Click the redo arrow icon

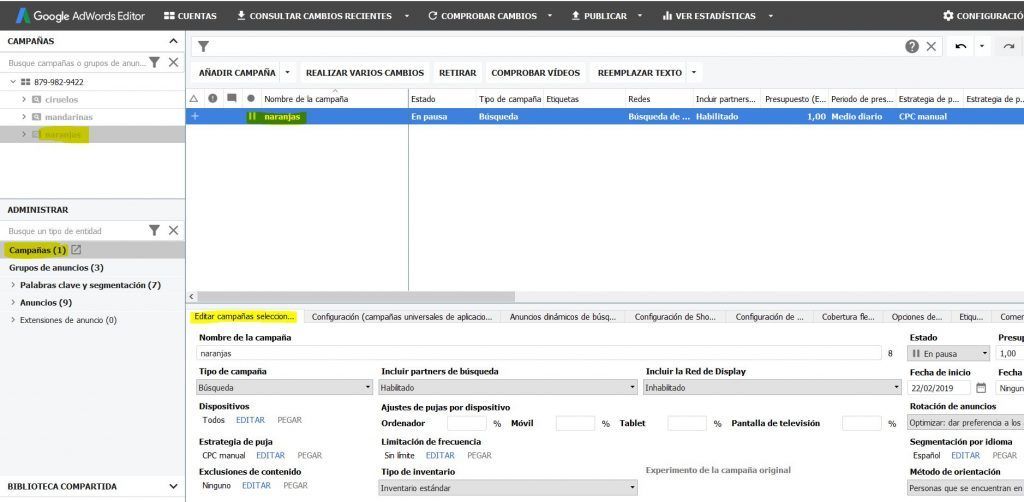coord(1009,46)
